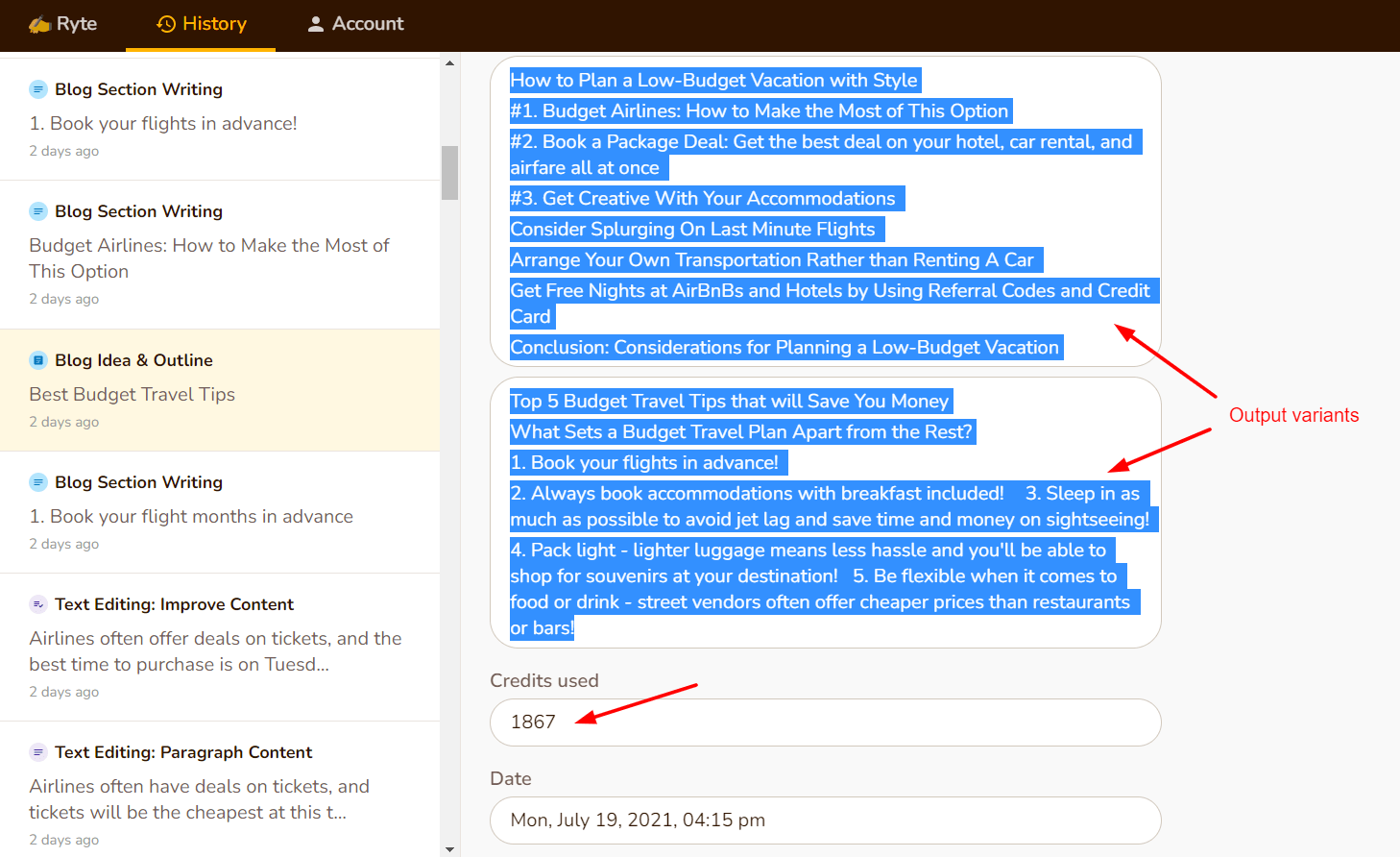This screenshot has width=1400, height=857.
Task: Click the Account person icon
Action: [x=315, y=24]
